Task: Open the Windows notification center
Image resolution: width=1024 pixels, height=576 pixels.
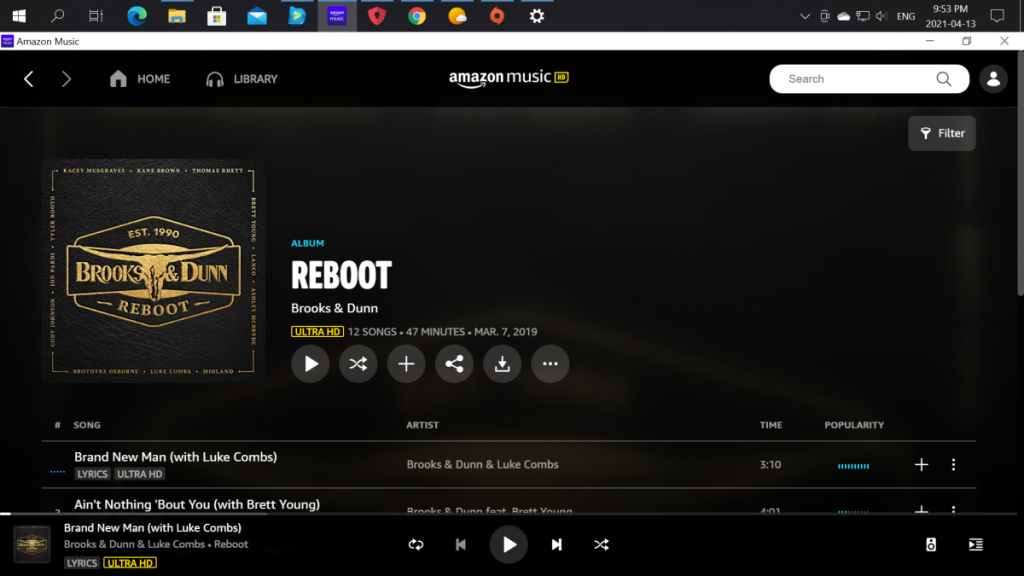Action: point(997,16)
